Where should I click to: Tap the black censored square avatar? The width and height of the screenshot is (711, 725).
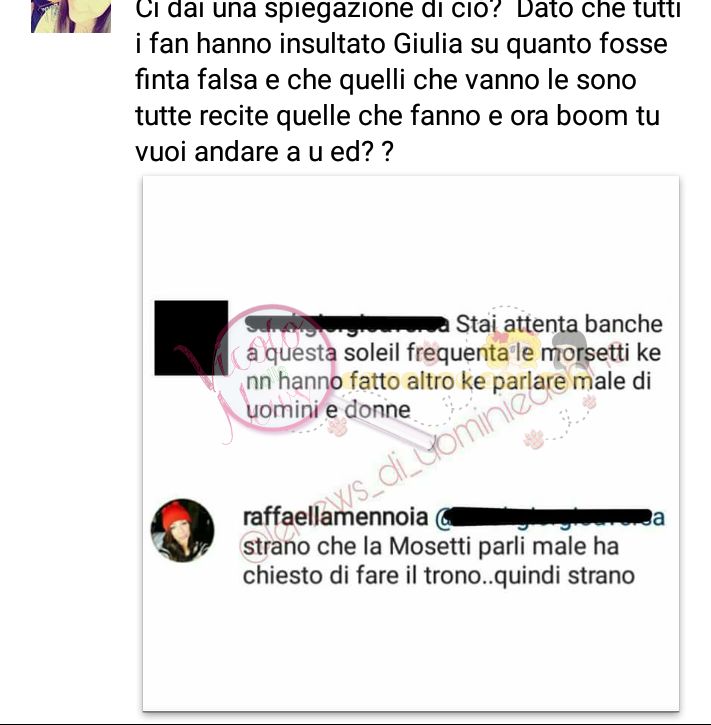[191, 338]
